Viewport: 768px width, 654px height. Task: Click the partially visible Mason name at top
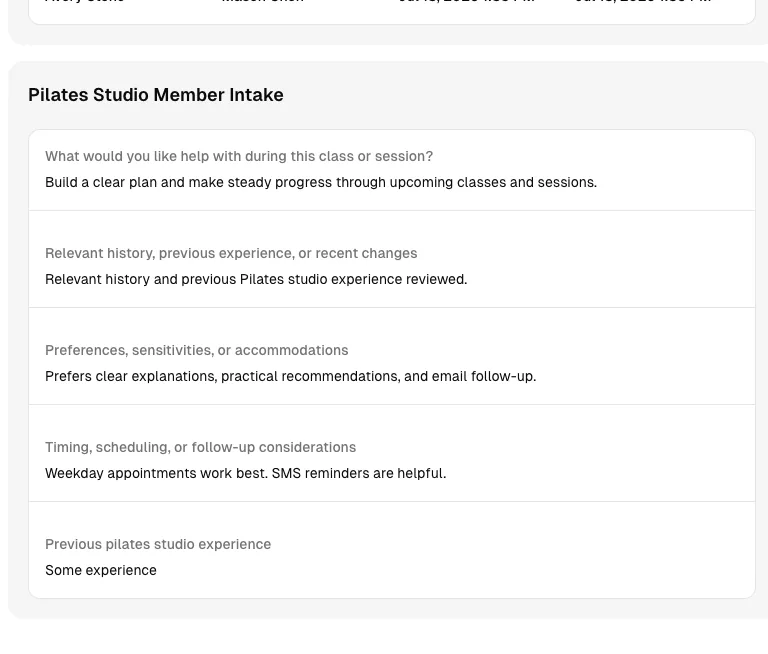coord(263,1)
